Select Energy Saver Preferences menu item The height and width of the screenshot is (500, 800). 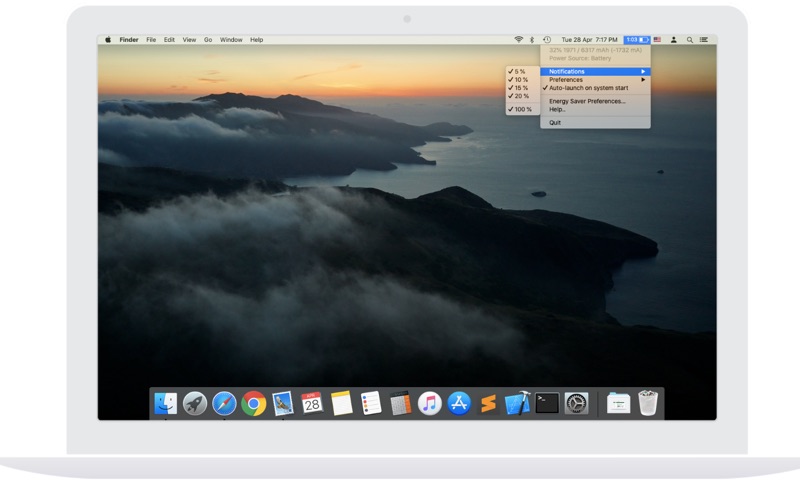pos(587,101)
